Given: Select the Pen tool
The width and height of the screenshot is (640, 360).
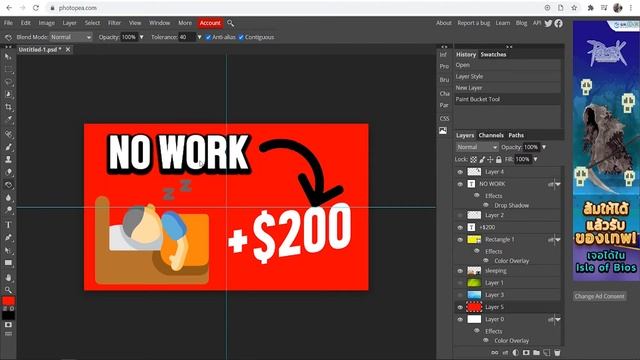Looking at the screenshot, I should 8,237.
